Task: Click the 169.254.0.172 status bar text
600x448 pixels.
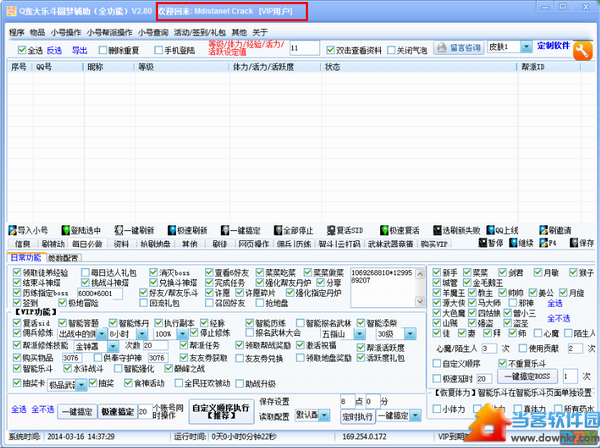Action: 364,437
